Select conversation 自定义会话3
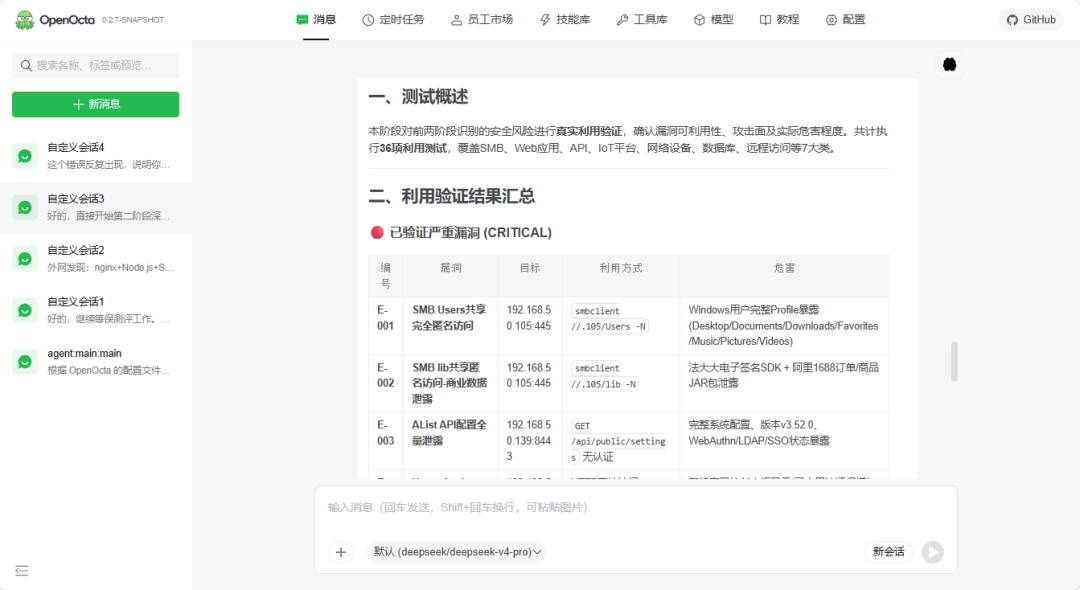Screen dimensions: 1080x590 [96, 207]
